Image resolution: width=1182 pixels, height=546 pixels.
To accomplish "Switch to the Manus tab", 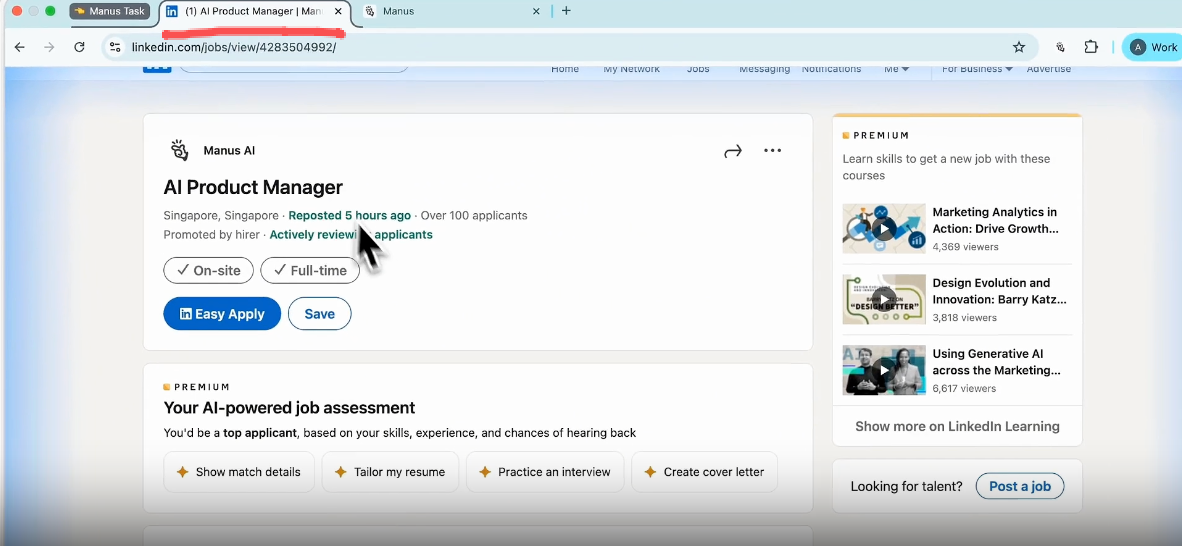I will (398, 11).
